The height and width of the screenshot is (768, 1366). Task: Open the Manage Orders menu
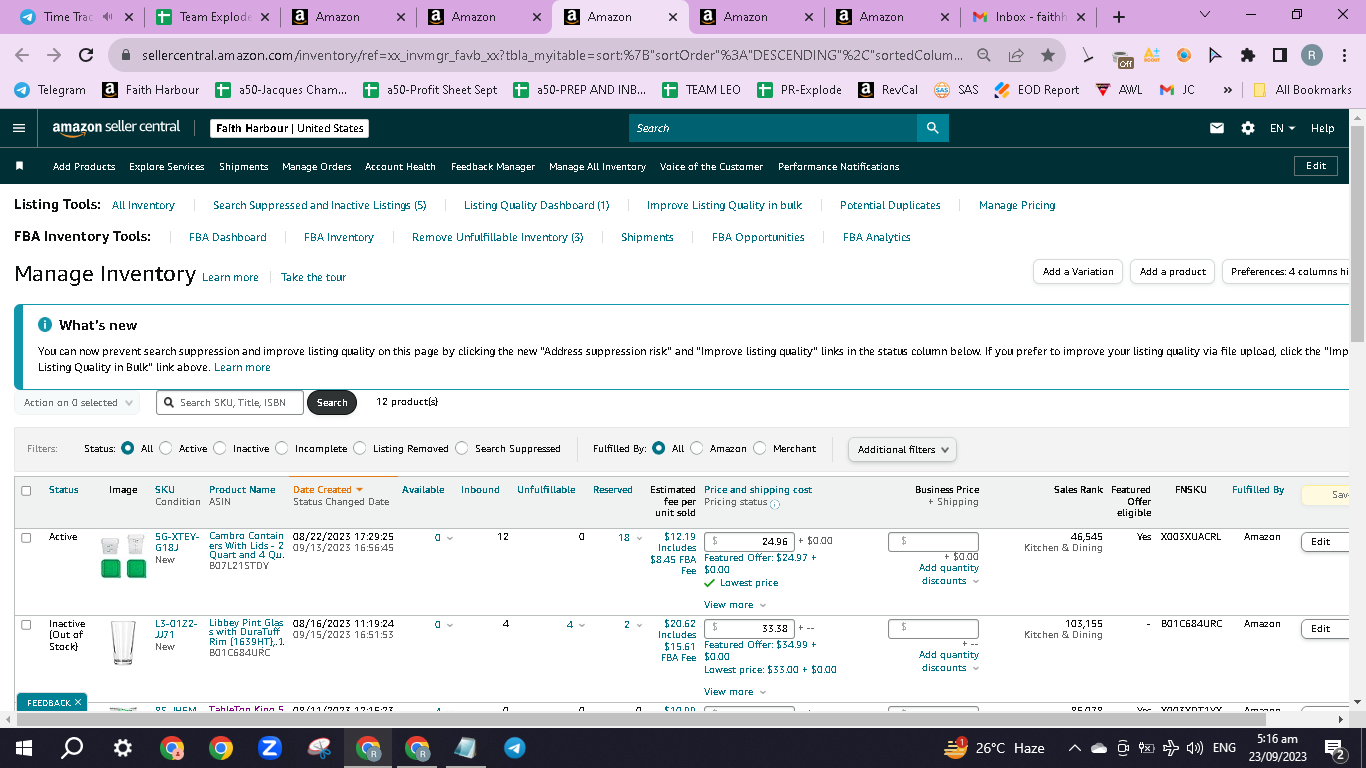[x=317, y=166]
